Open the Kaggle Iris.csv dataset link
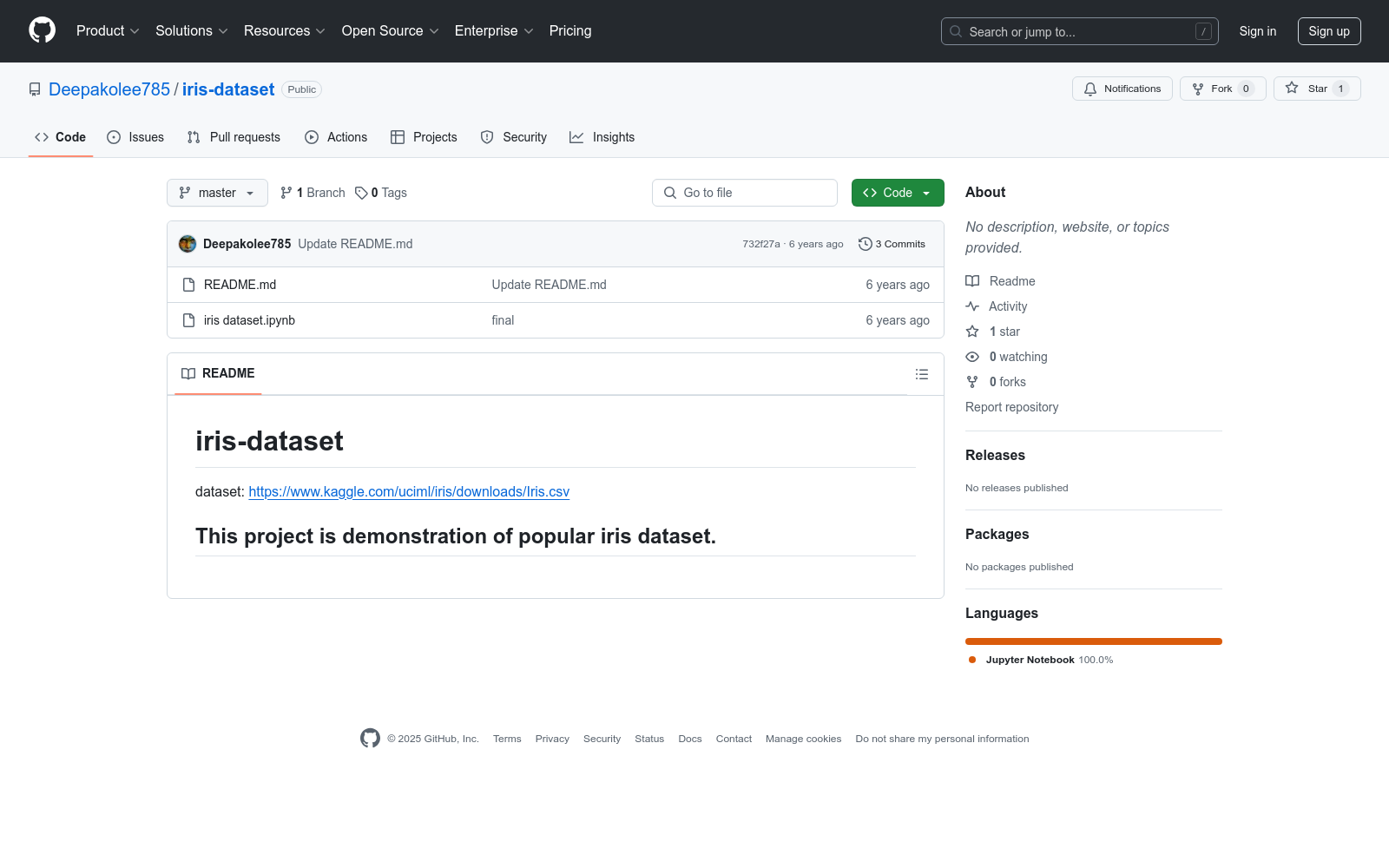 coord(409,491)
